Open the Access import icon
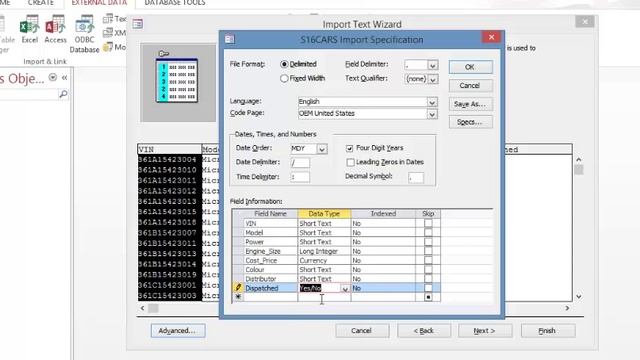Image resolution: width=640 pixels, height=360 pixels. (55, 29)
